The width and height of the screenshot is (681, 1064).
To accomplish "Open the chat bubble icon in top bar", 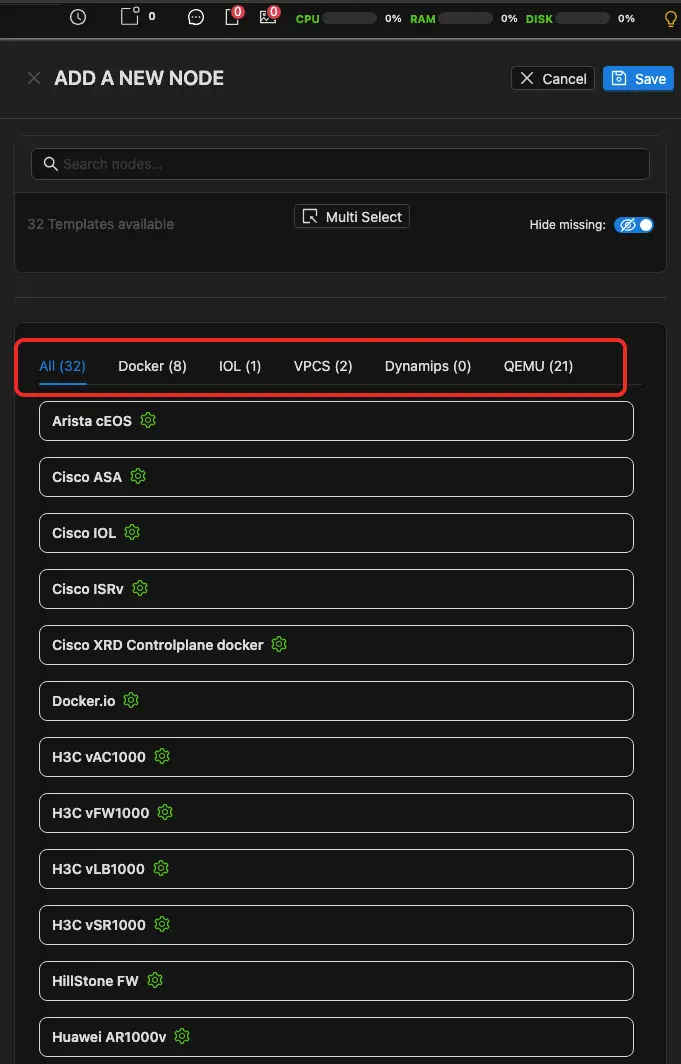I will click(x=196, y=18).
